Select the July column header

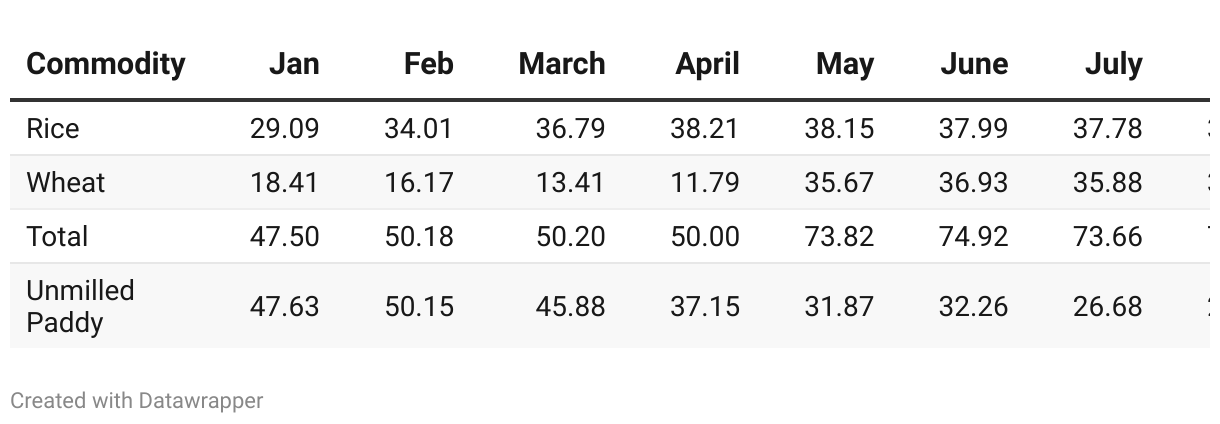(1114, 64)
